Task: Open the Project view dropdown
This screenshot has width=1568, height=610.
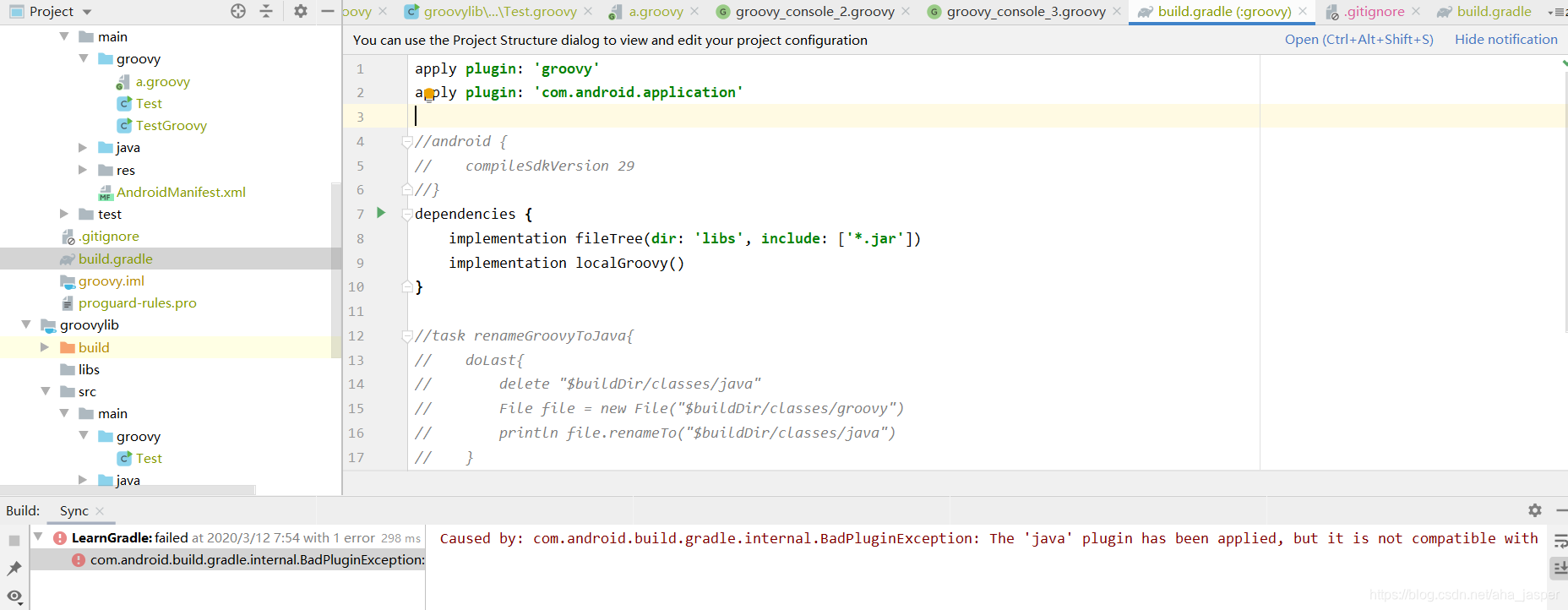Action: coord(87,12)
